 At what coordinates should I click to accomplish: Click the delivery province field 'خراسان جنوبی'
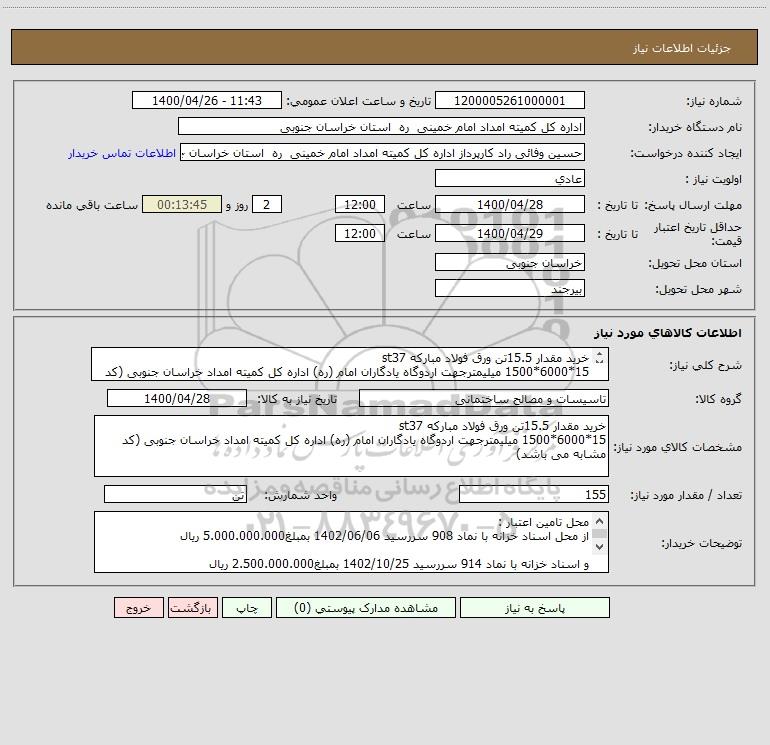pyautogui.click(x=510, y=263)
